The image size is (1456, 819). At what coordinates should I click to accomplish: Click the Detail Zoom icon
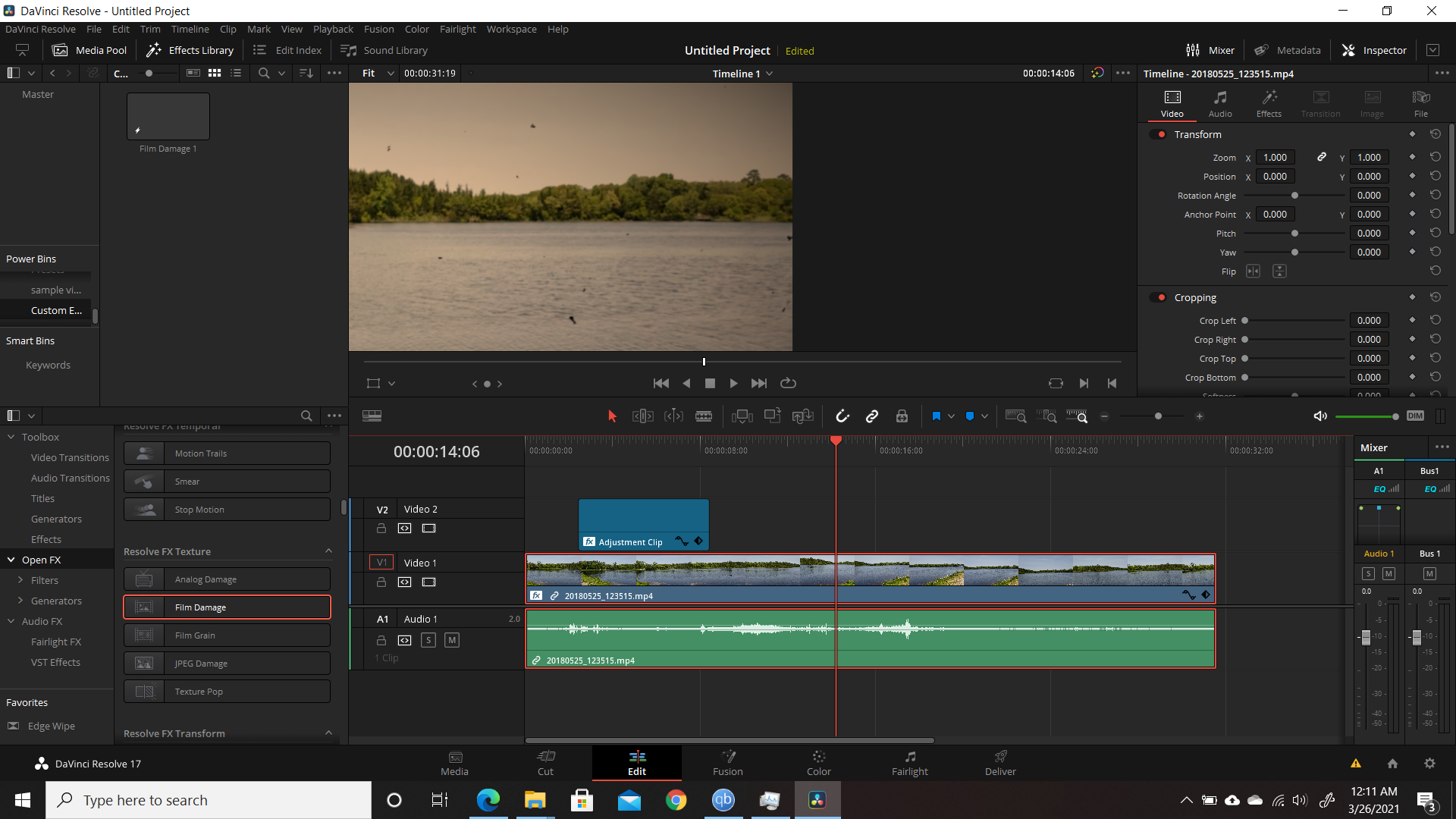[x=1046, y=416]
